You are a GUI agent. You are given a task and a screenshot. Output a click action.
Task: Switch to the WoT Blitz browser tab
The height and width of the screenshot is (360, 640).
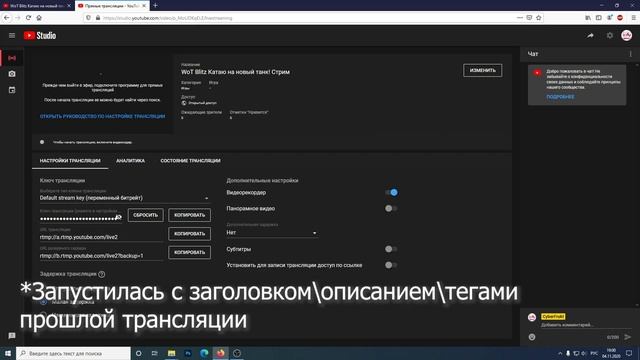point(37,6)
